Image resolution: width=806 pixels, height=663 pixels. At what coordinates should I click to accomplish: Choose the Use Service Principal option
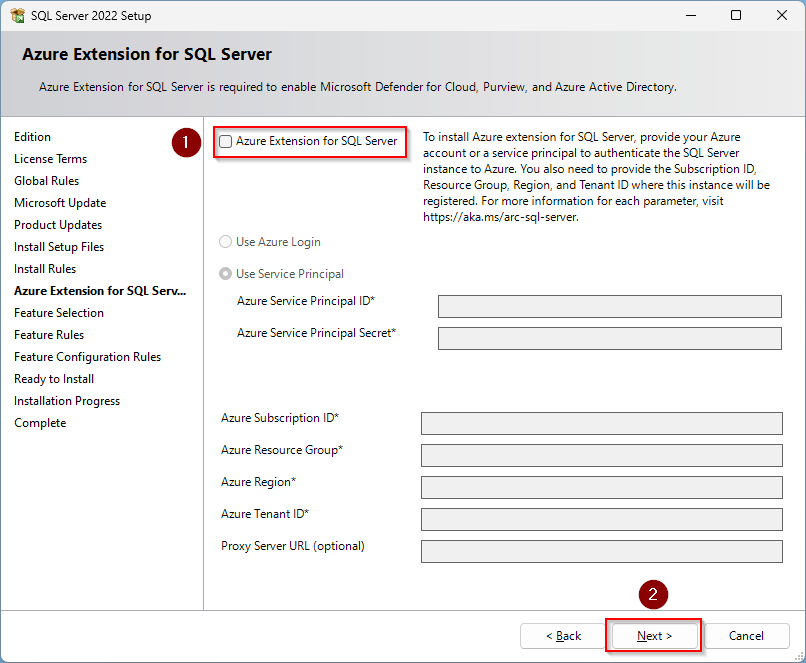tap(226, 274)
